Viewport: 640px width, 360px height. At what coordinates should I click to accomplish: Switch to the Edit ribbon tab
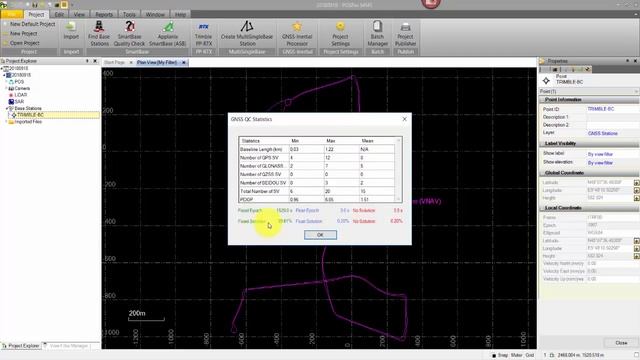[x=59, y=14]
